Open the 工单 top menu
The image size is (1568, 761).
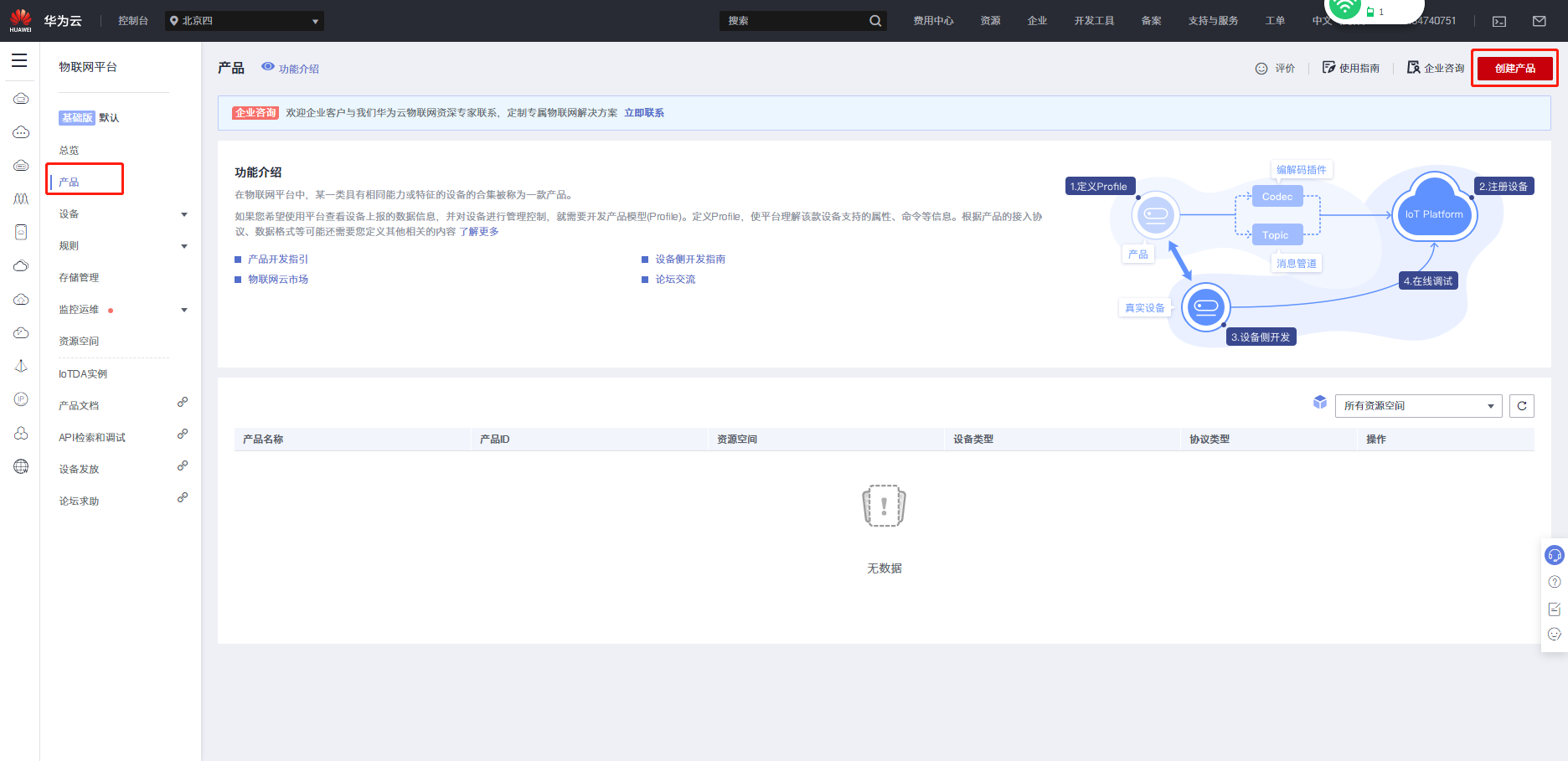coord(1275,21)
